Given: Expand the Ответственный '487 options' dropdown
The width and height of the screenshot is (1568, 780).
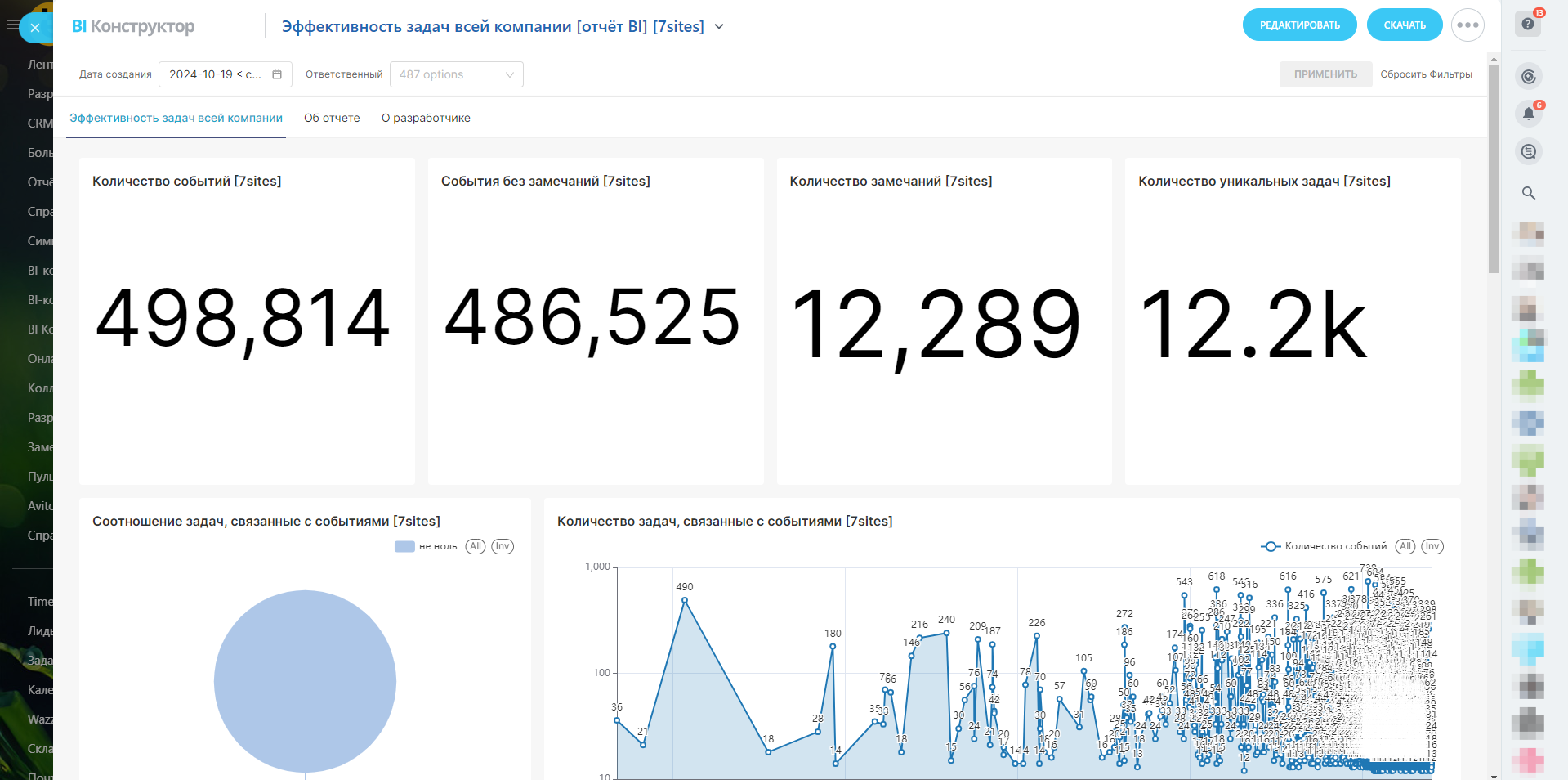Looking at the screenshot, I should click(456, 74).
